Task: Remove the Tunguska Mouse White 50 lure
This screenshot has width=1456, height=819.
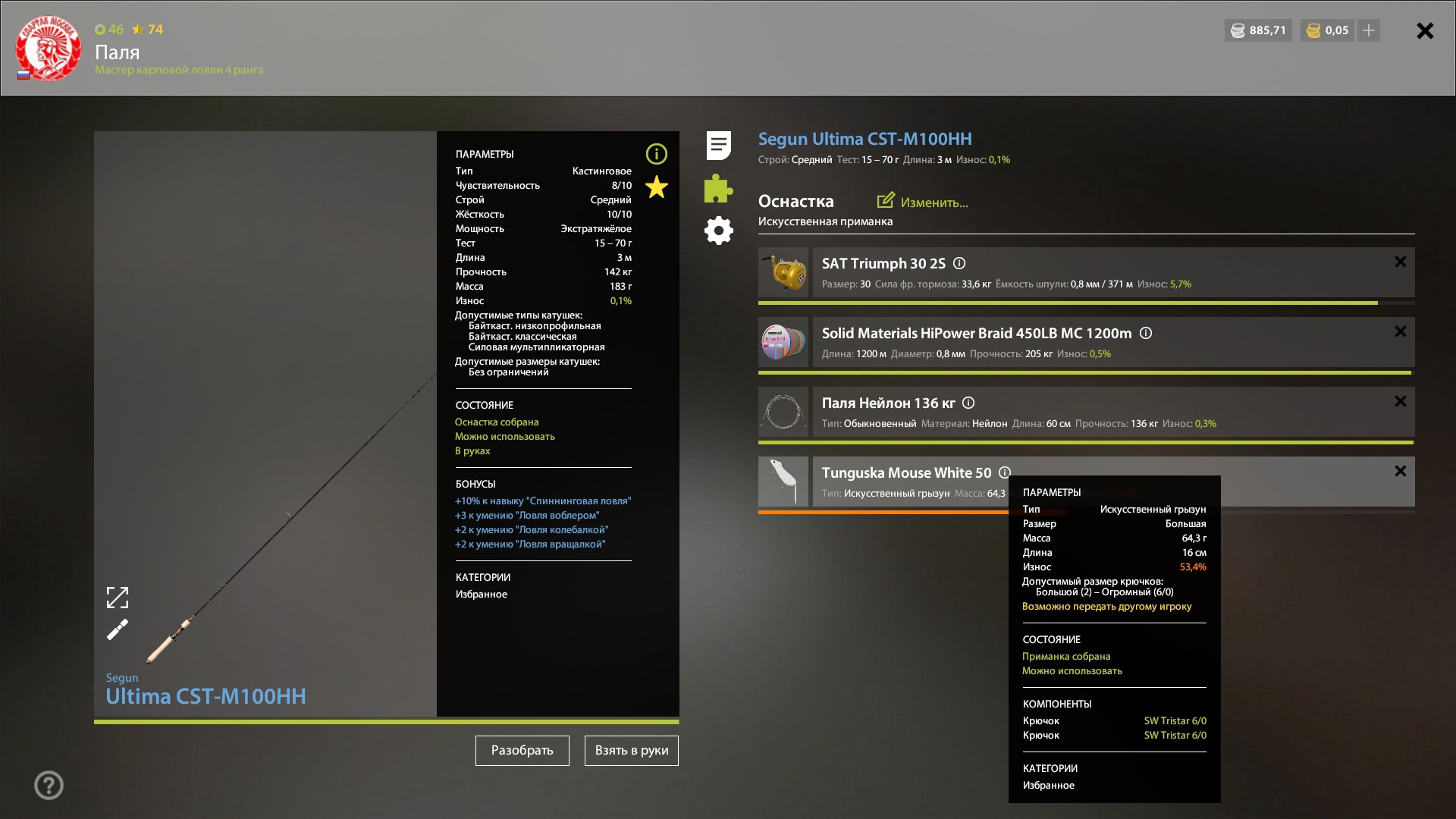Action: tap(1401, 471)
